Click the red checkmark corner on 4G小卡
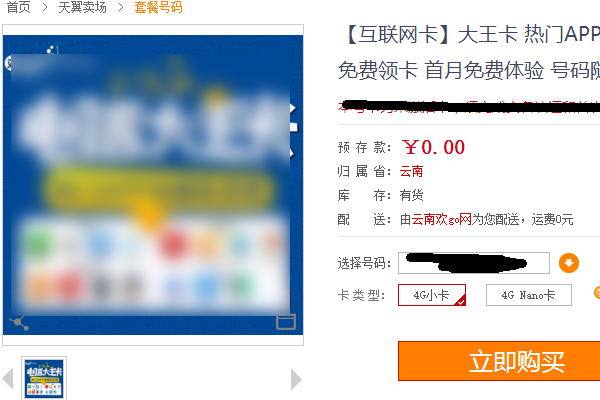This screenshot has width=600, height=400. click(x=461, y=301)
